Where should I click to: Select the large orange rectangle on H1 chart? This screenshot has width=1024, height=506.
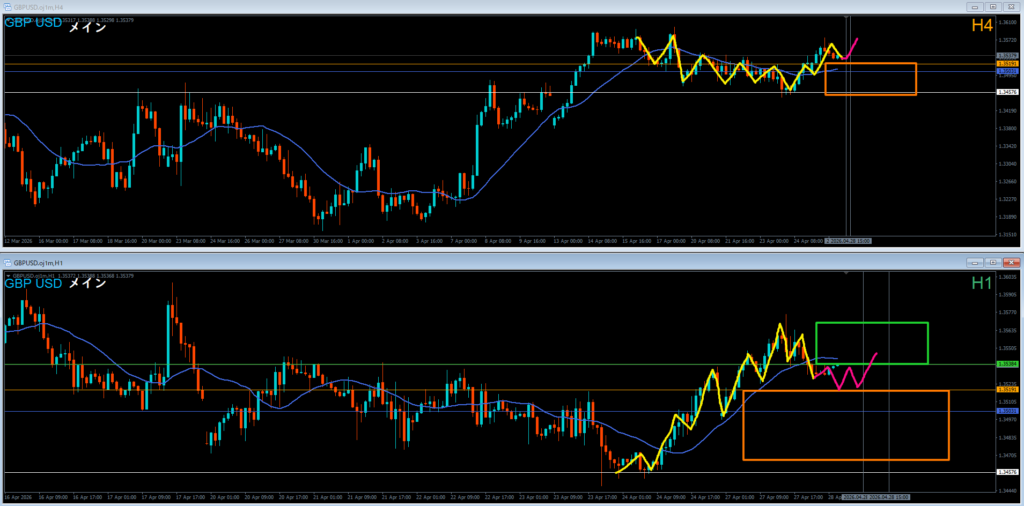pos(846,425)
